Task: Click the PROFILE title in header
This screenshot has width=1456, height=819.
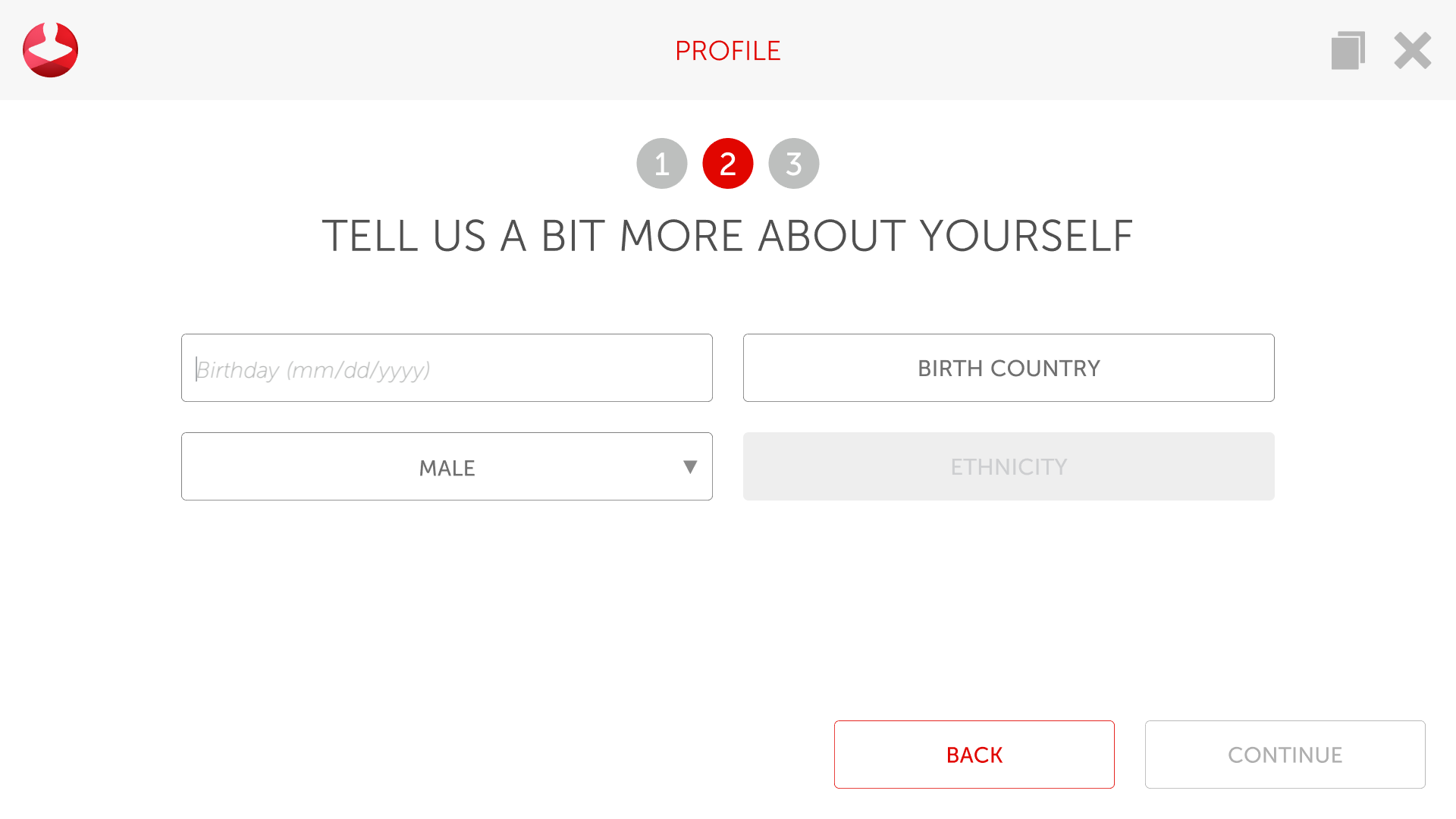Action: coord(727,51)
